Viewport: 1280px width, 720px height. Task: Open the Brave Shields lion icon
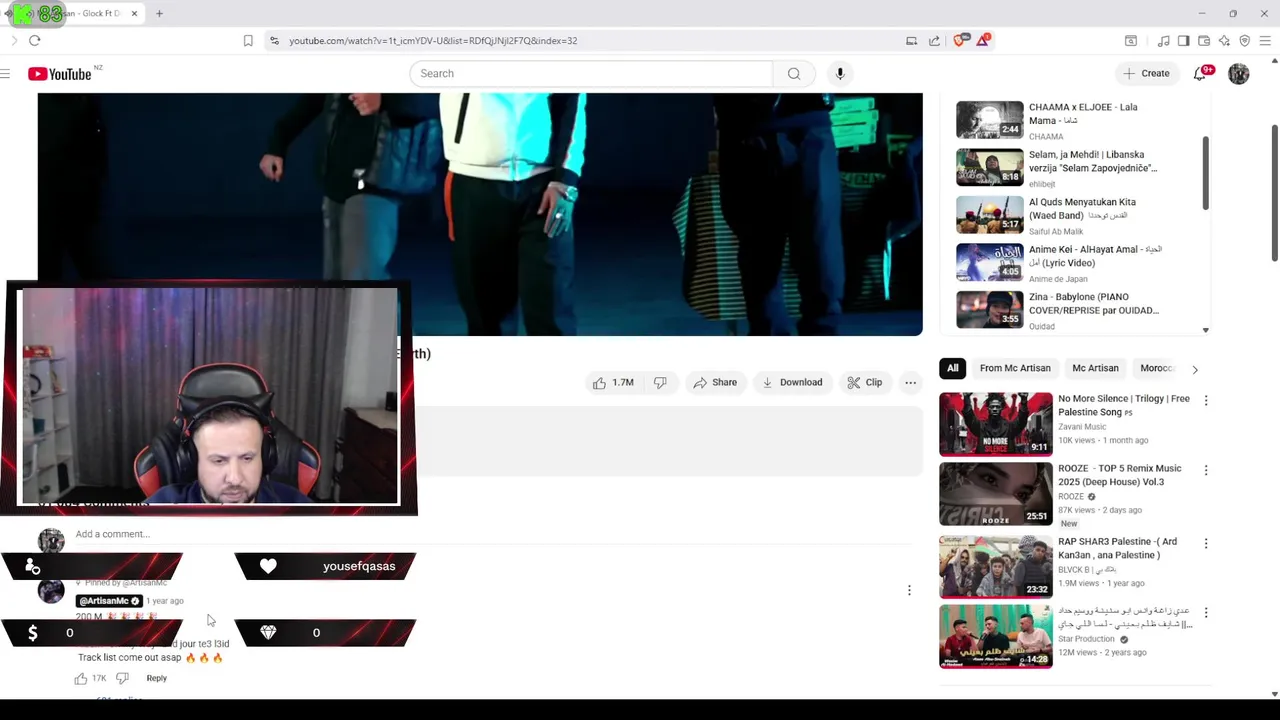tap(959, 41)
